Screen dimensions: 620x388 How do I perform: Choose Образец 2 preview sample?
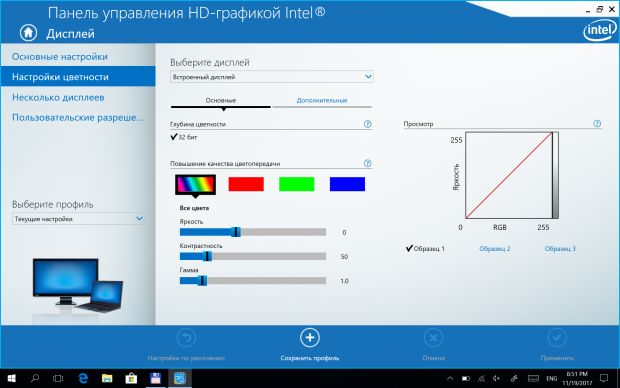(x=495, y=249)
